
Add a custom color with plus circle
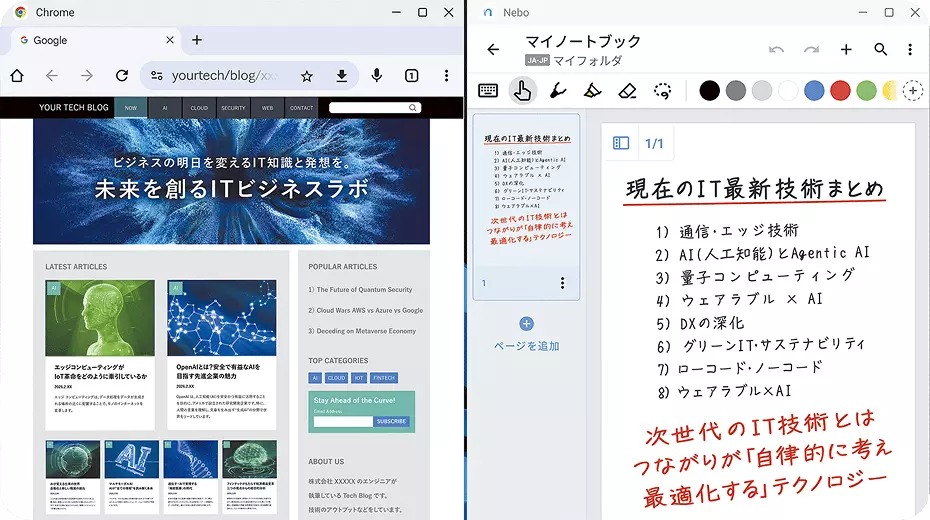click(x=913, y=91)
